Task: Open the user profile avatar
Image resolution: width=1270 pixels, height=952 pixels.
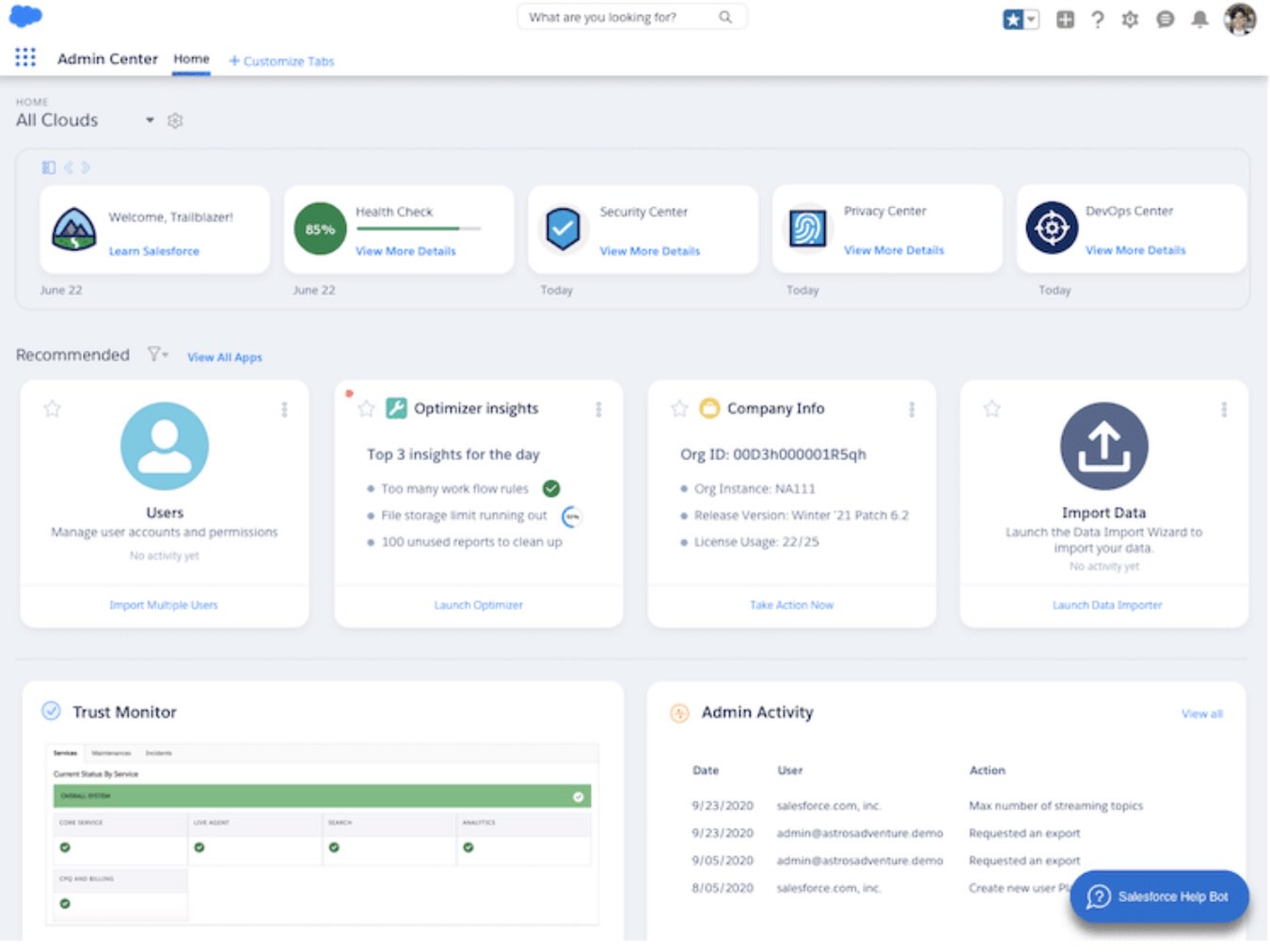Action: (1240, 19)
